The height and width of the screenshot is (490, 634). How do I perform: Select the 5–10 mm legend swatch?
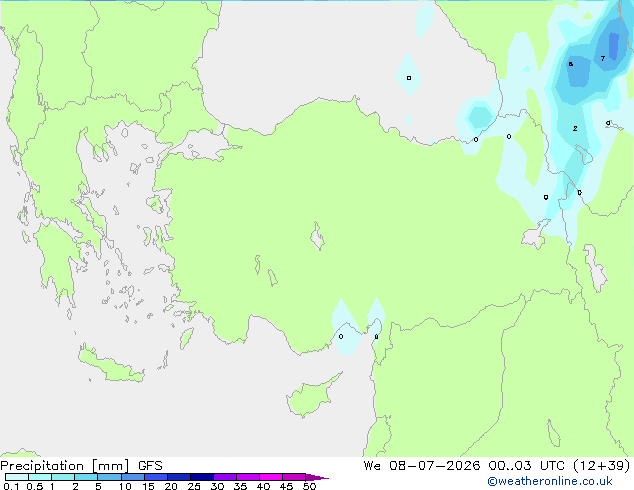pyautogui.click(x=109, y=477)
